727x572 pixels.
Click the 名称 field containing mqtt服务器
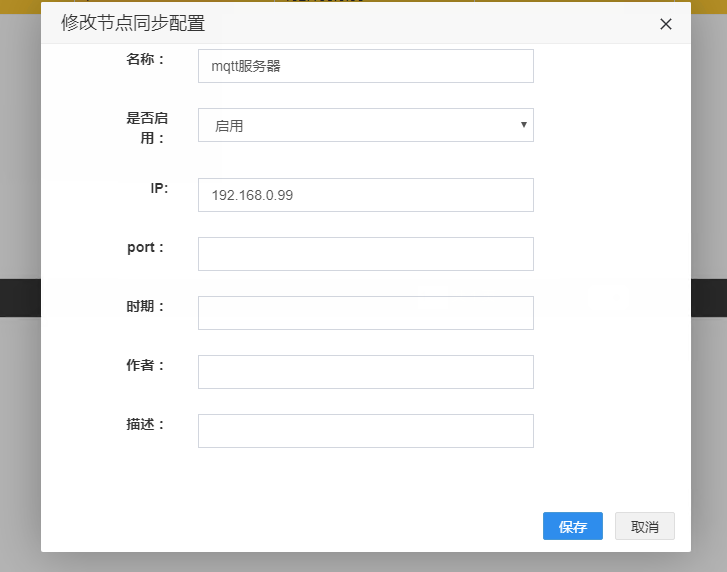point(366,66)
